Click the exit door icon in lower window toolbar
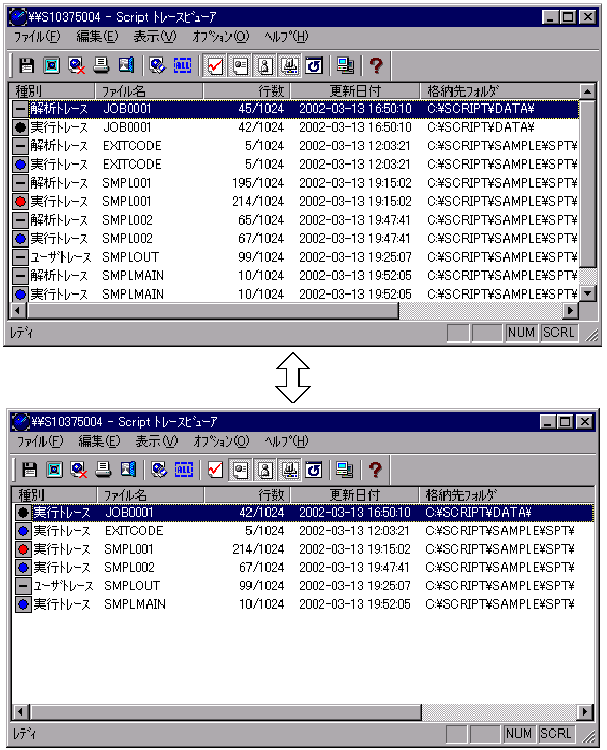 click(x=128, y=470)
